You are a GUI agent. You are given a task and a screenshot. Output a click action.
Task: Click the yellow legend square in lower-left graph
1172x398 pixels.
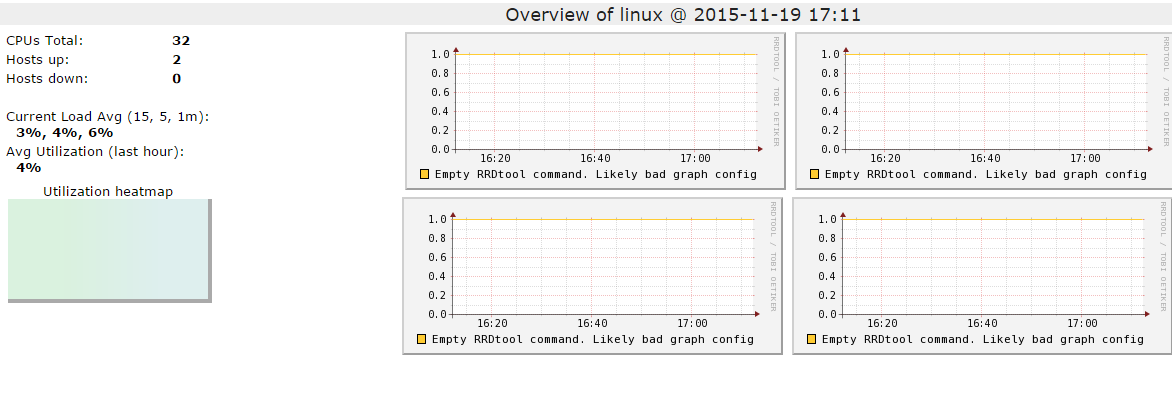point(422,340)
